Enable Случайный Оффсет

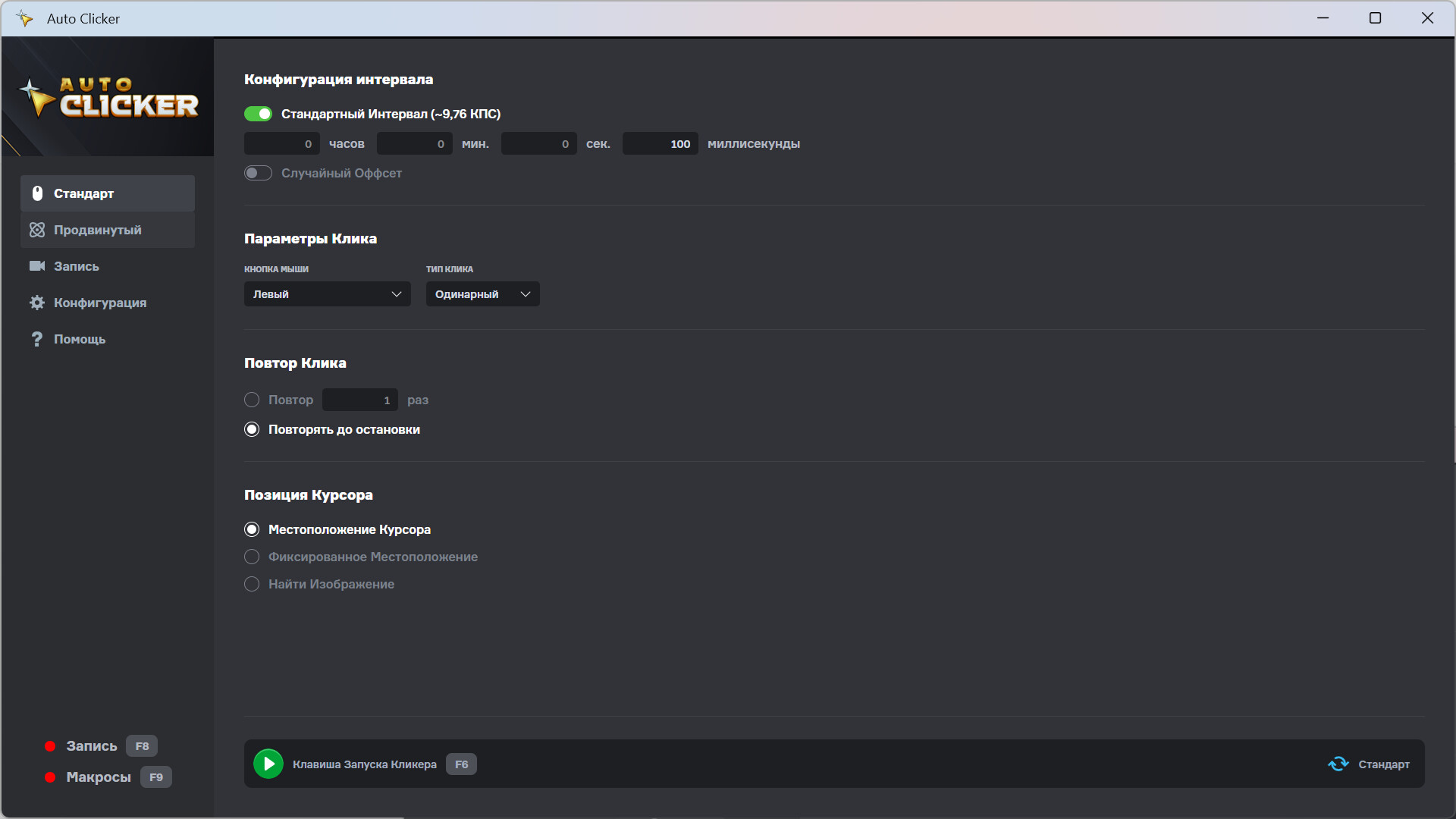coord(258,173)
